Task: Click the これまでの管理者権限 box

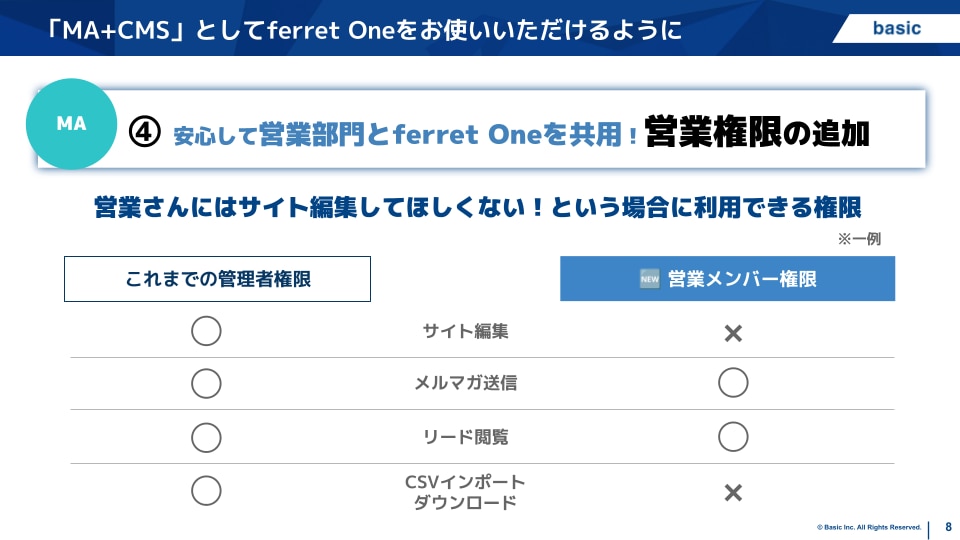Action: (217, 279)
